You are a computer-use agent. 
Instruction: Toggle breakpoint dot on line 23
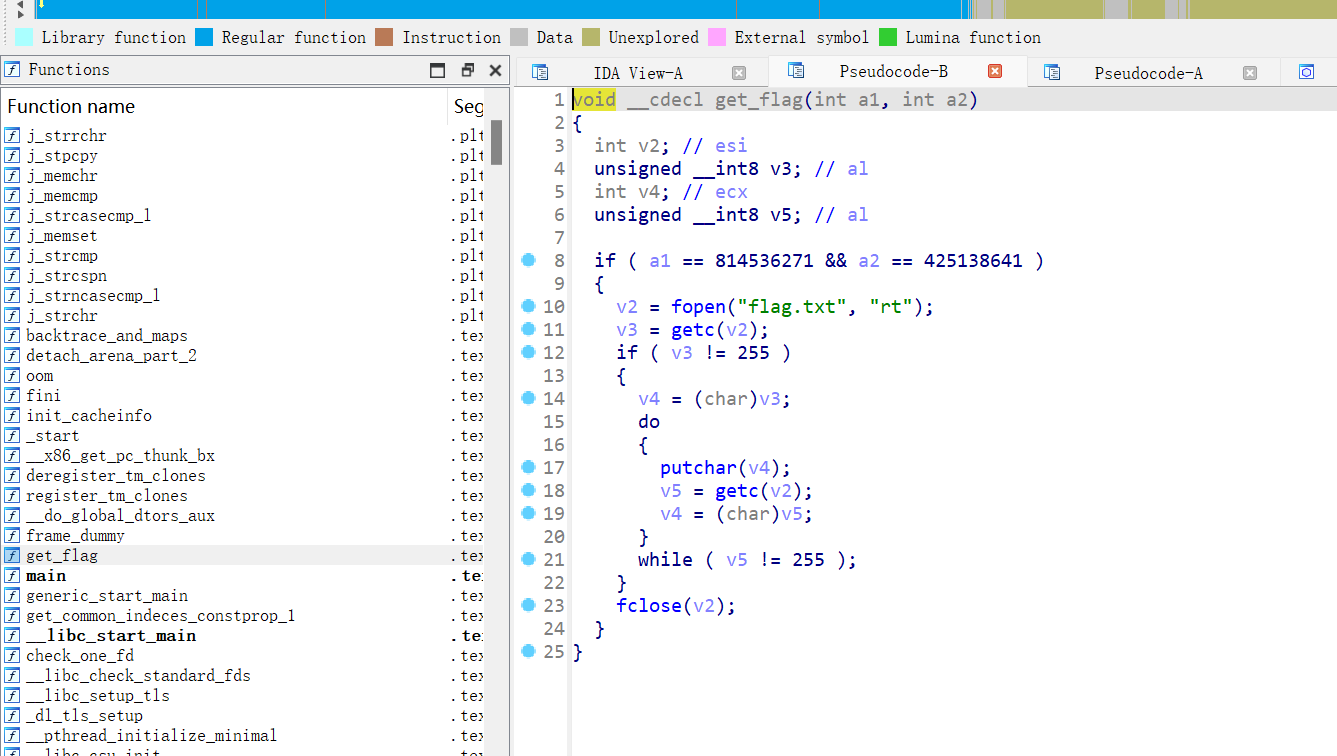pos(528,605)
